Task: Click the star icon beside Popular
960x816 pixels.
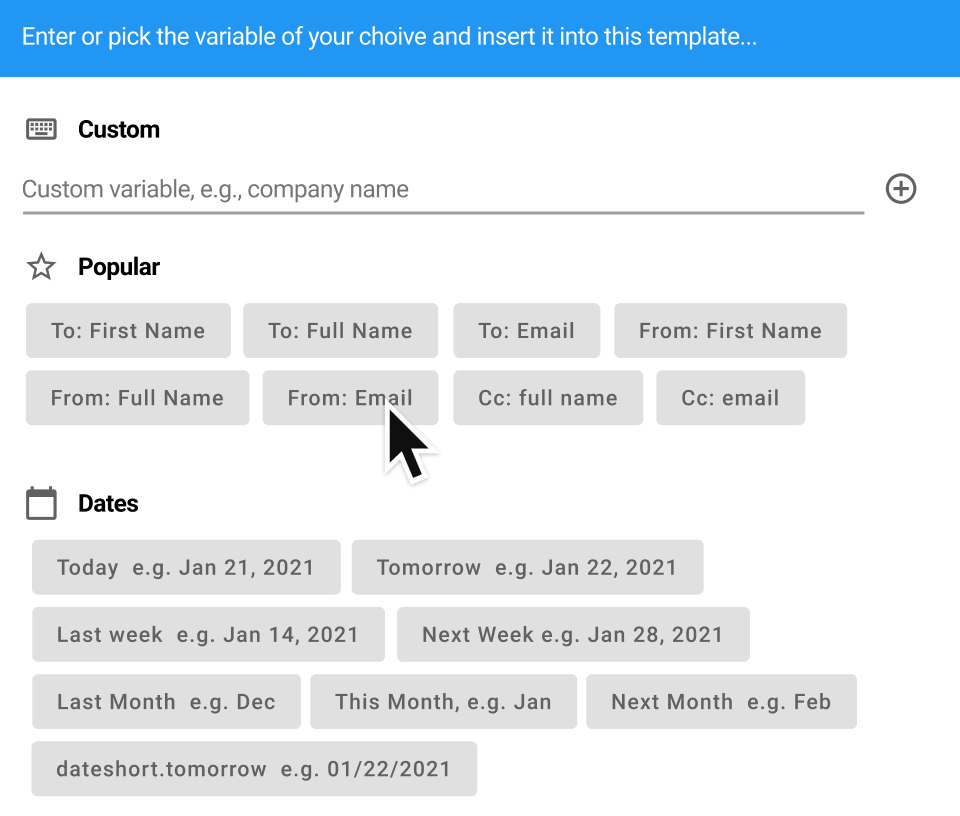Action: point(41,267)
